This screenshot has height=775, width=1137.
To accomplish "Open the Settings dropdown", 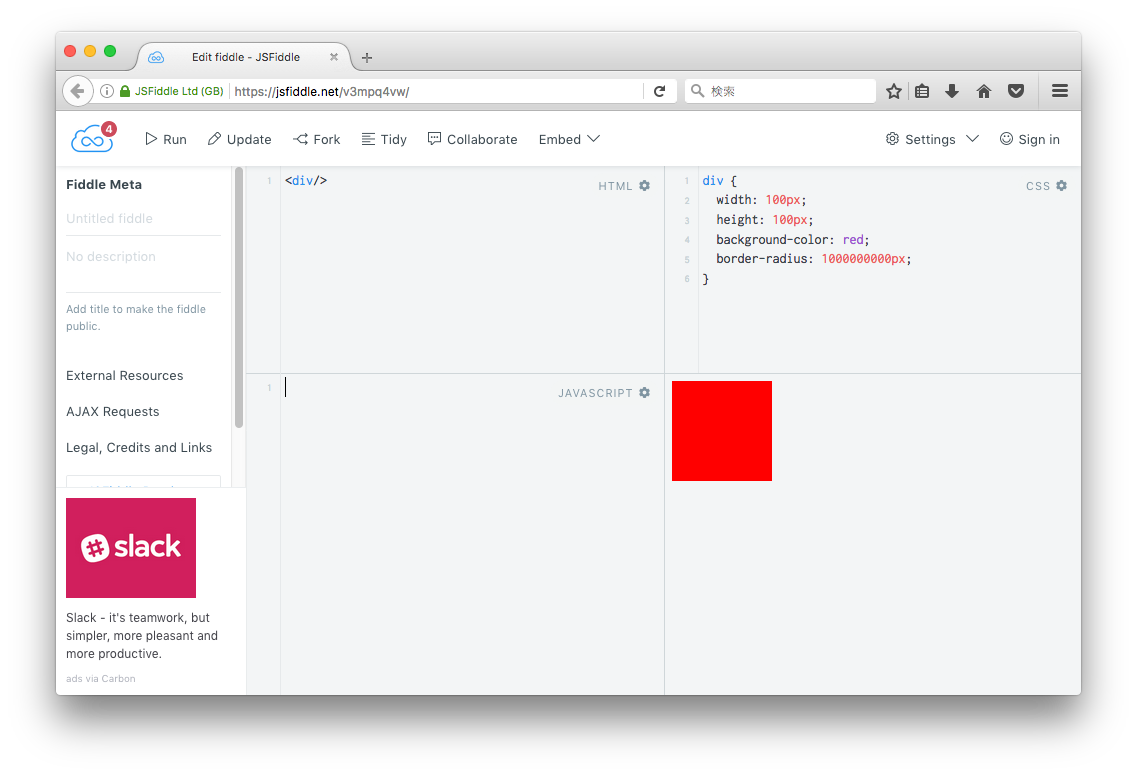I will [929, 139].
